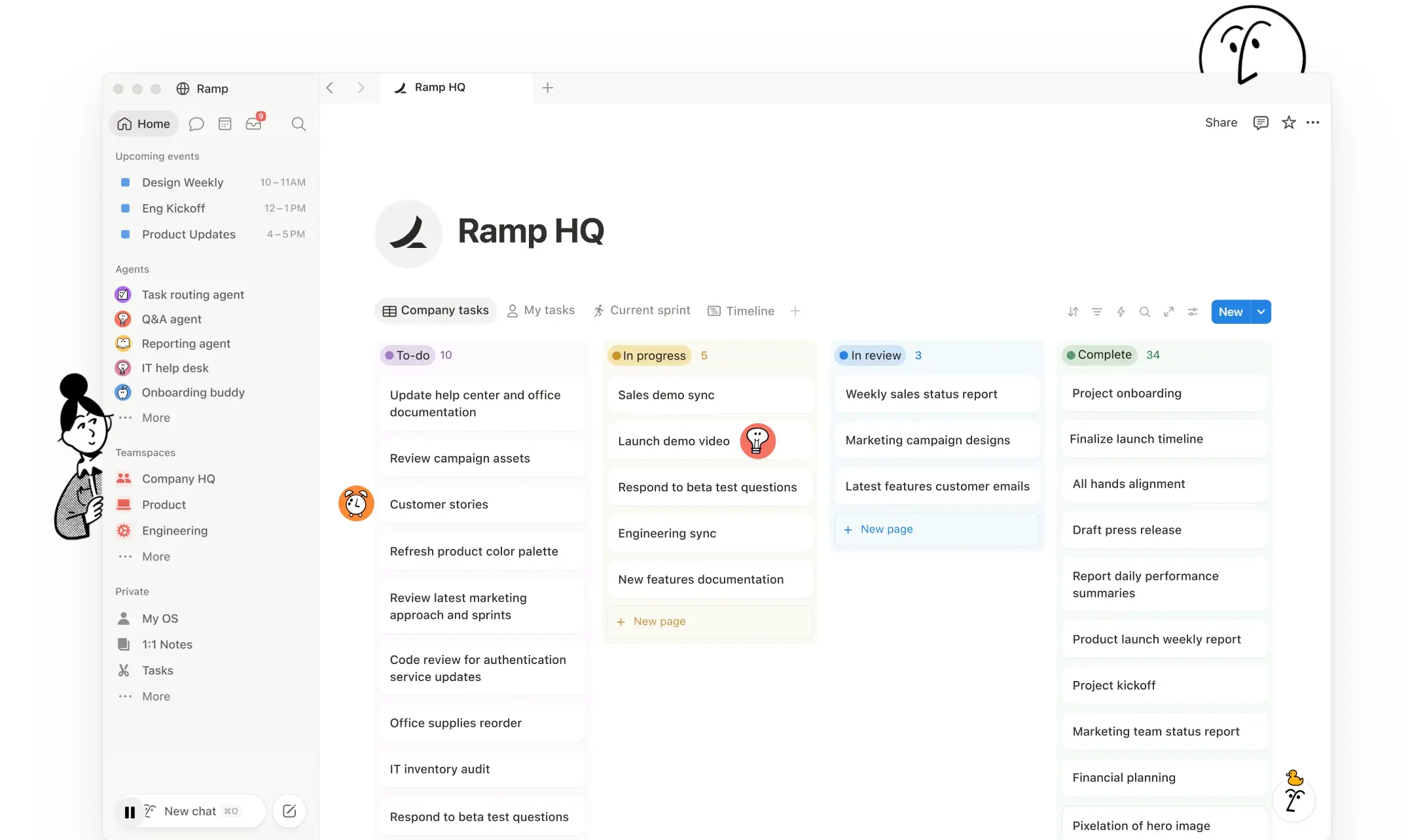Image resolution: width=1427 pixels, height=840 pixels.
Task: Open the Ramp workspace switcher
Action: 202,88
